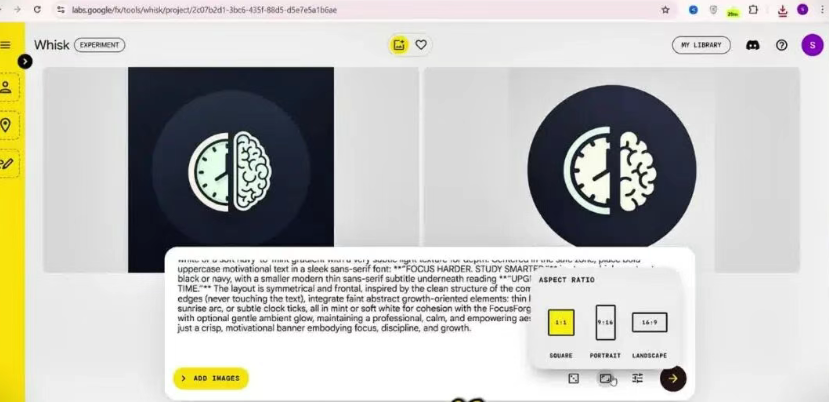The width and height of the screenshot is (829, 405).
Task: Submit prompt with the arrow button
Action: click(673, 378)
